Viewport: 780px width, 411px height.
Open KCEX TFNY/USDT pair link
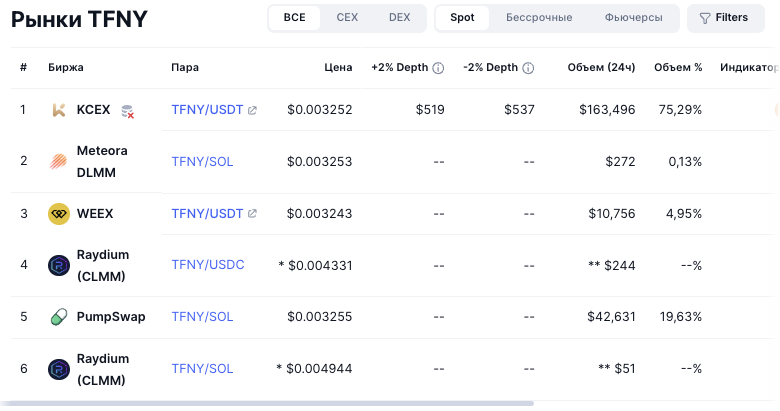(207, 109)
